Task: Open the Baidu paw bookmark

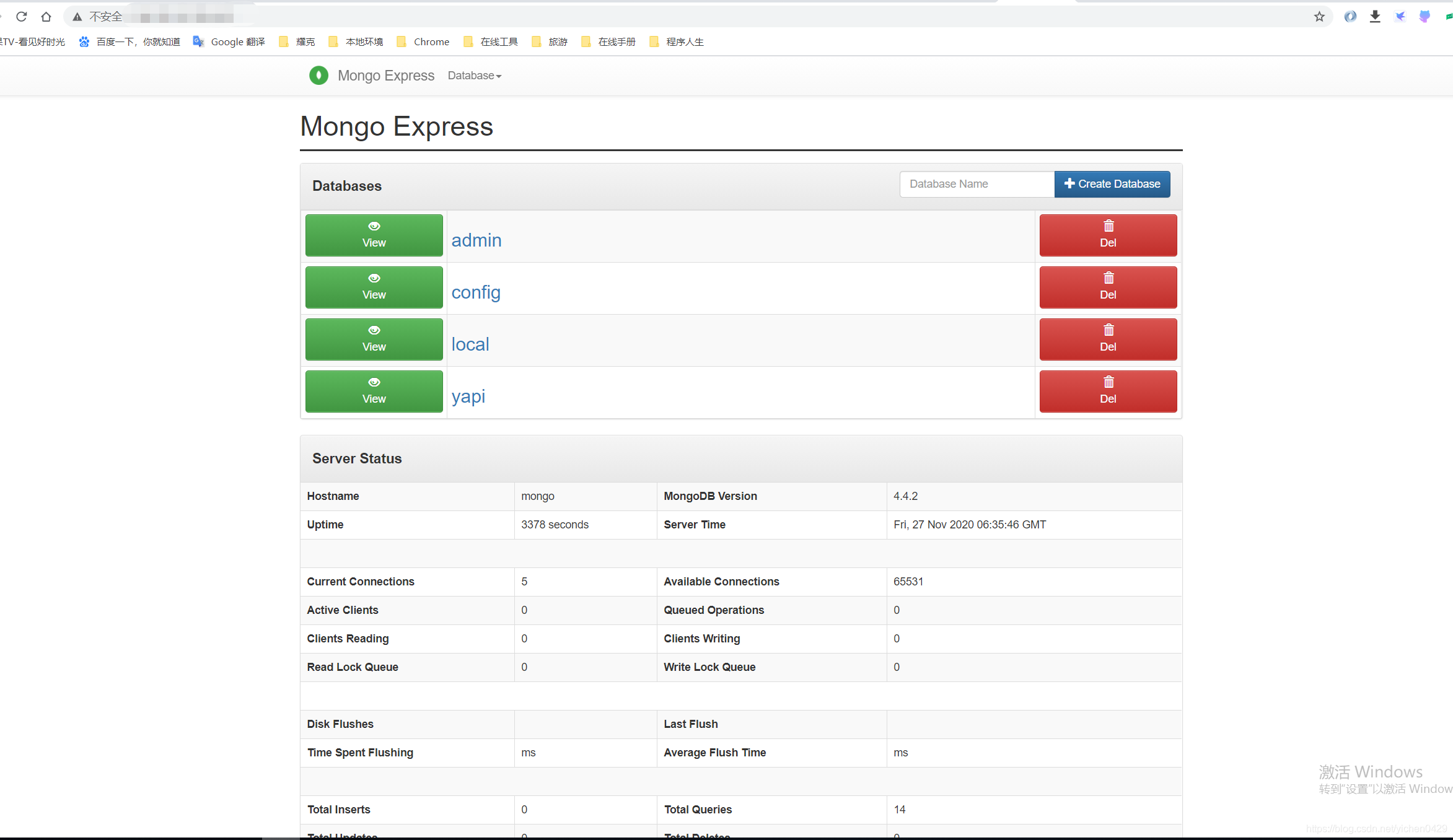Action: pyautogui.click(x=129, y=42)
